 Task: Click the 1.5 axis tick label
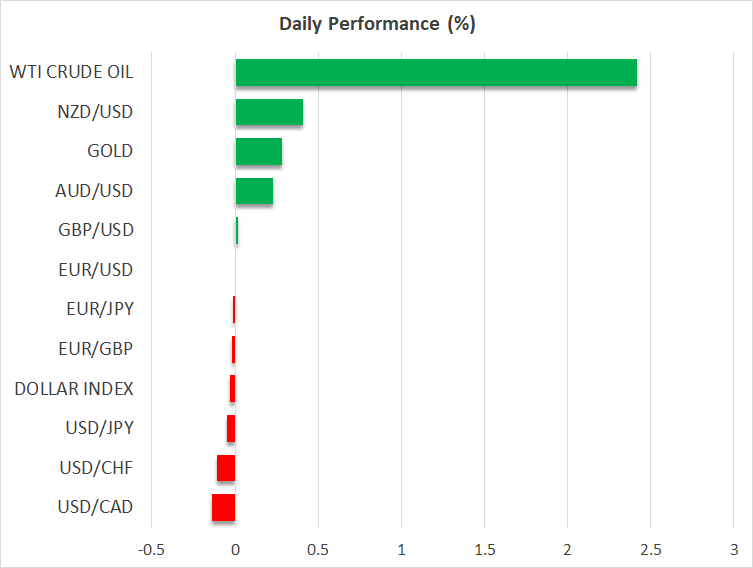click(484, 550)
